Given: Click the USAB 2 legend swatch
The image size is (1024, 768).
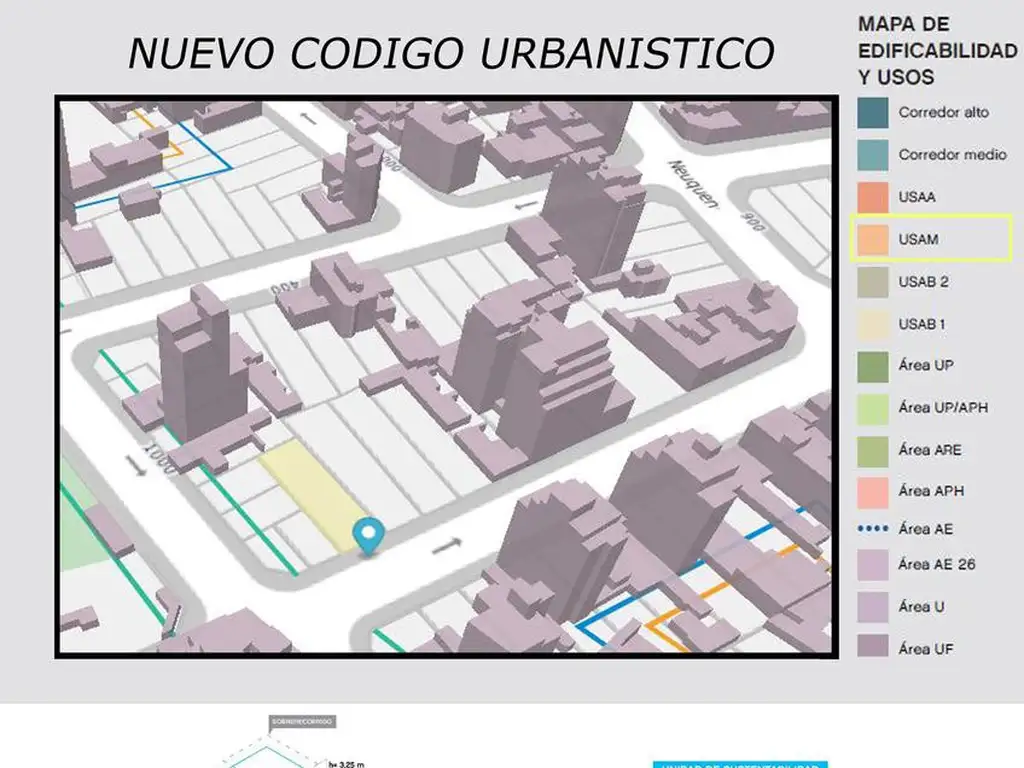Looking at the screenshot, I should pos(872,282).
